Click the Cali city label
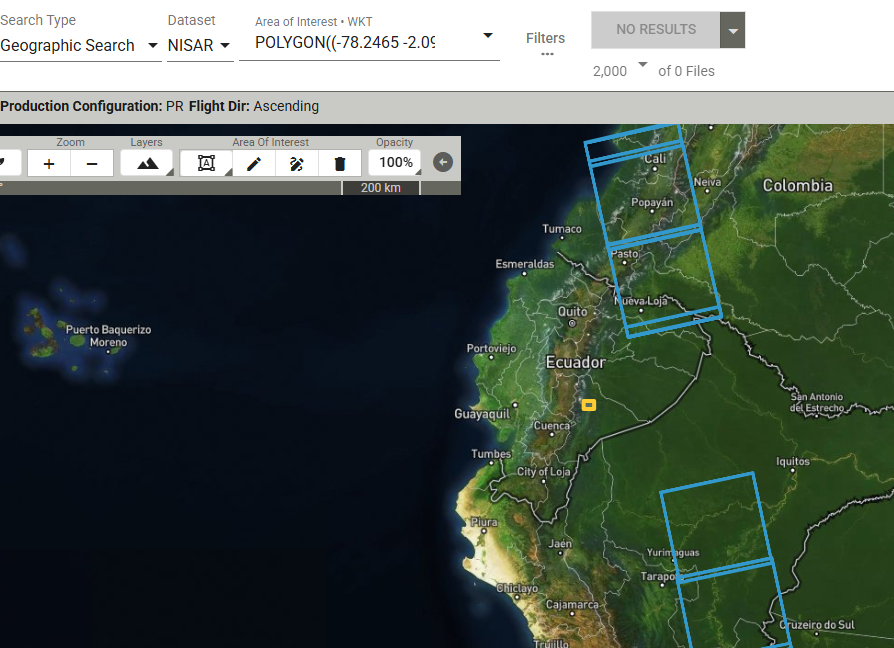 tap(655, 158)
